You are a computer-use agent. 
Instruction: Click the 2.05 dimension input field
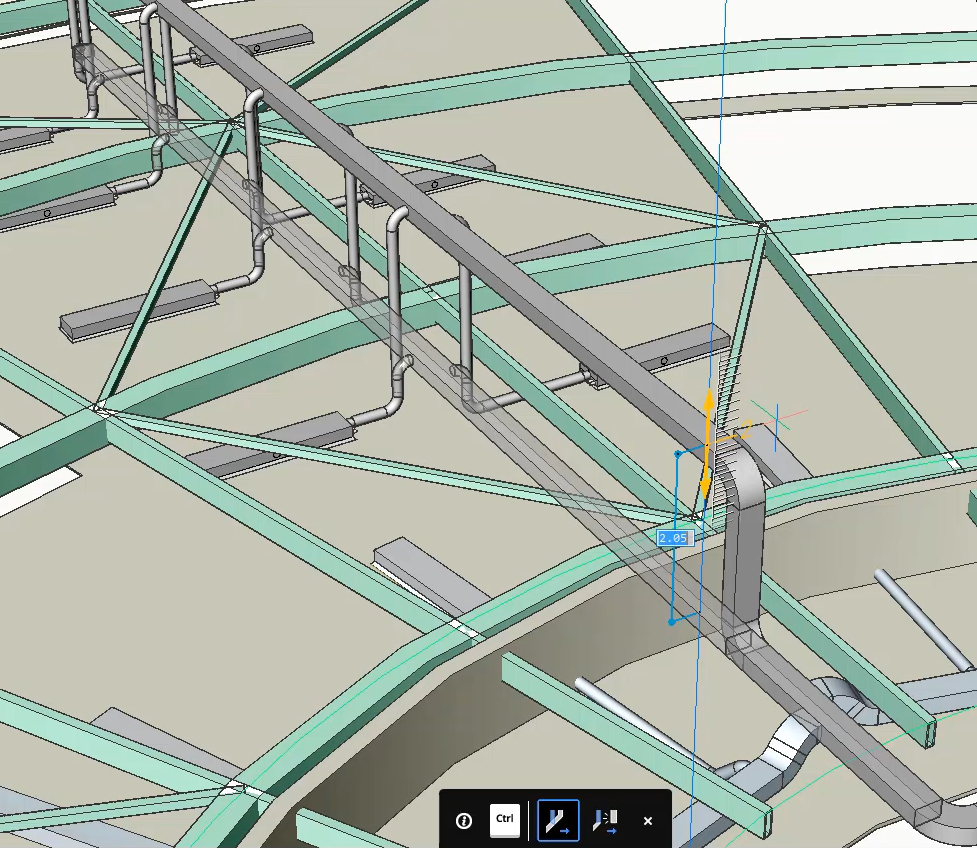(674, 537)
